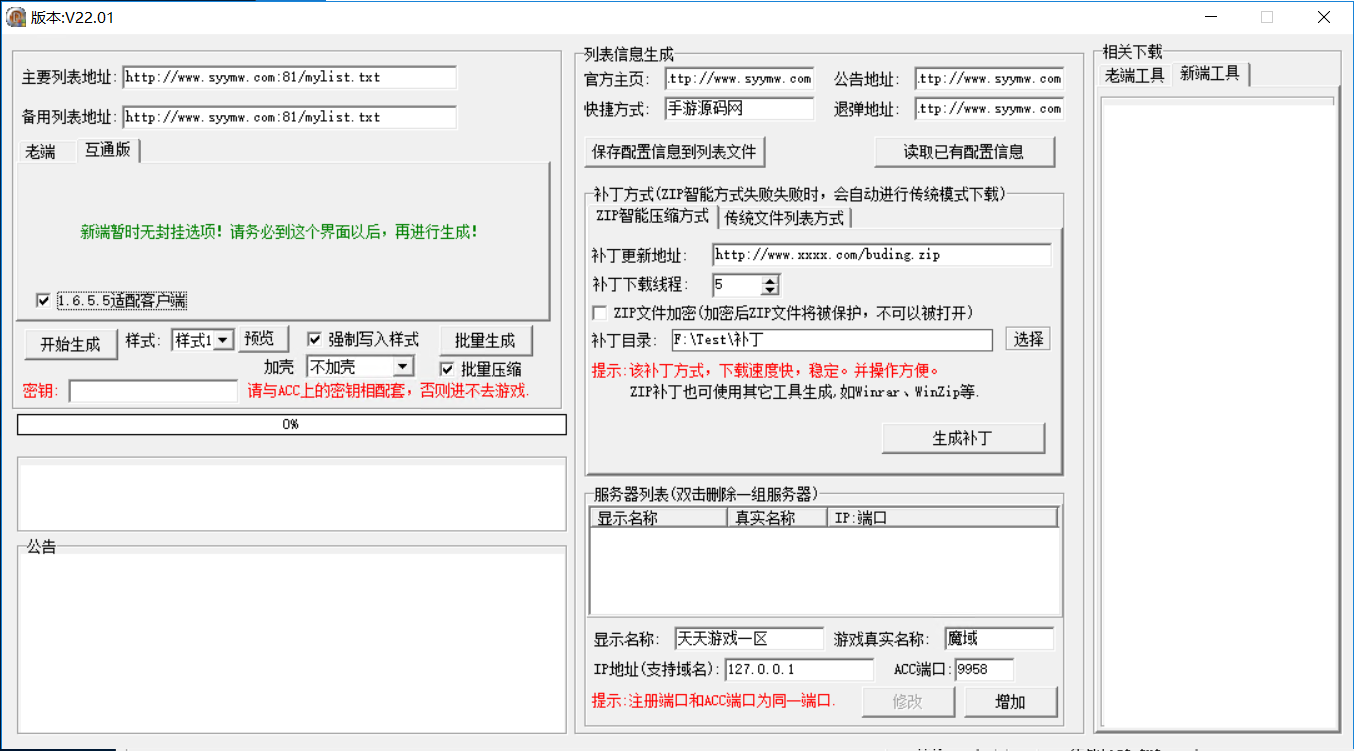Image resolution: width=1354 pixels, height=751 pixels.
Task: Add server with the 增加 button
Action: pyautogui.click(x=1010, y=702)
